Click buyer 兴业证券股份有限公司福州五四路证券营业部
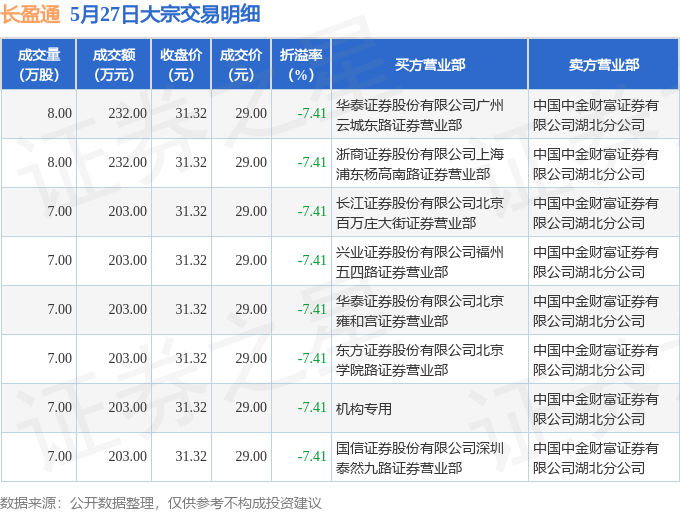 (x=420, y=262)
